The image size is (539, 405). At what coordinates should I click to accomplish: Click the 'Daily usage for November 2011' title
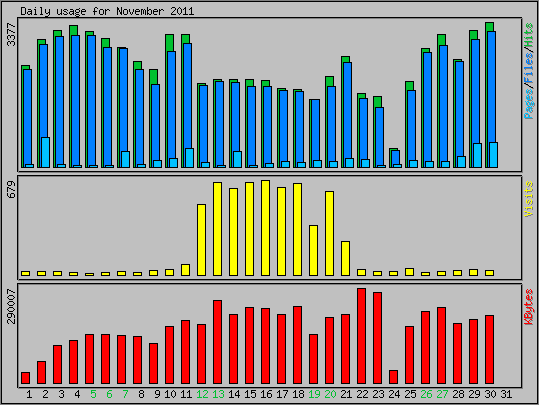pos(107,11)
